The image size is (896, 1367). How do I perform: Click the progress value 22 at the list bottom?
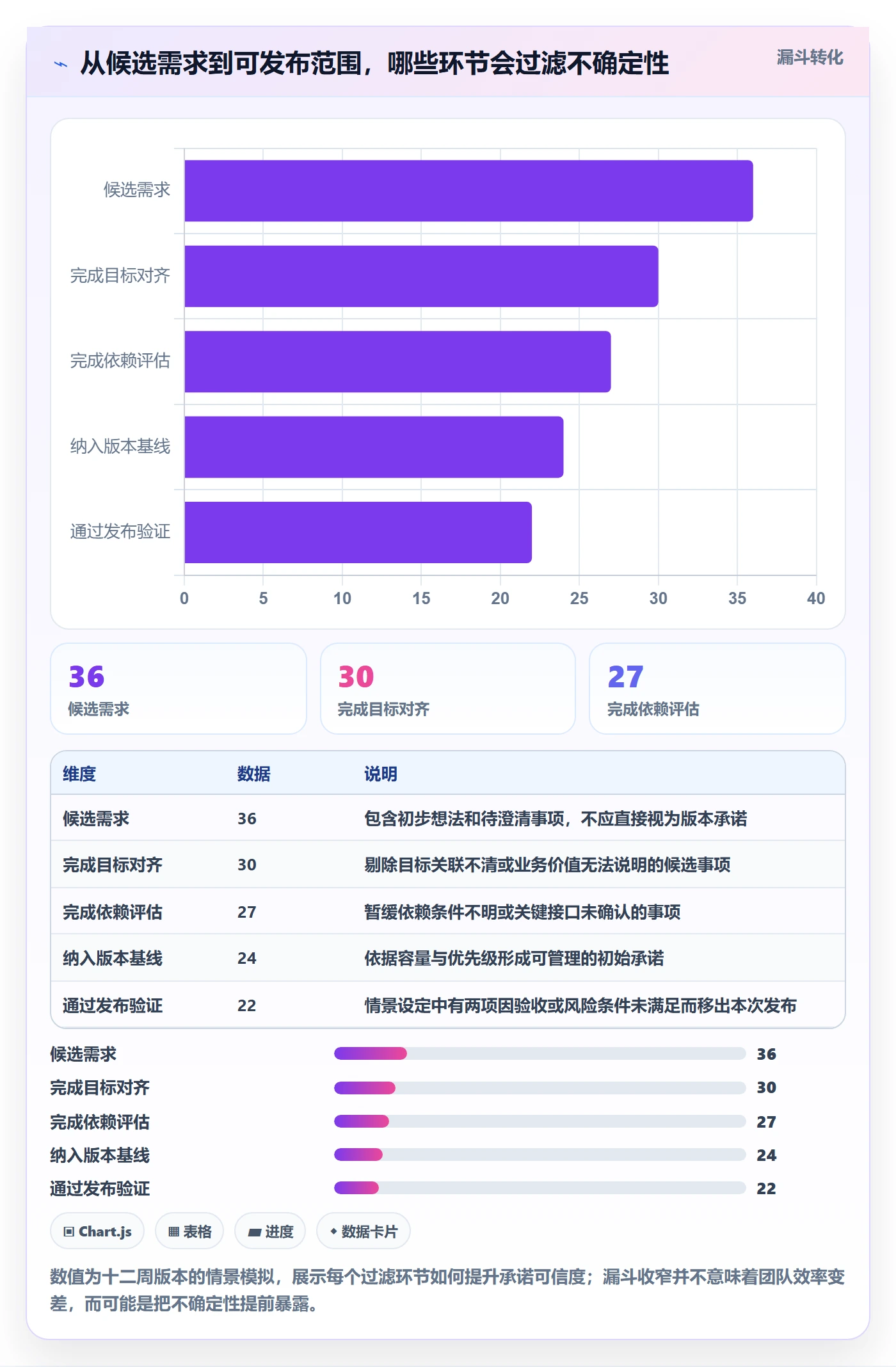(766, 1188)
